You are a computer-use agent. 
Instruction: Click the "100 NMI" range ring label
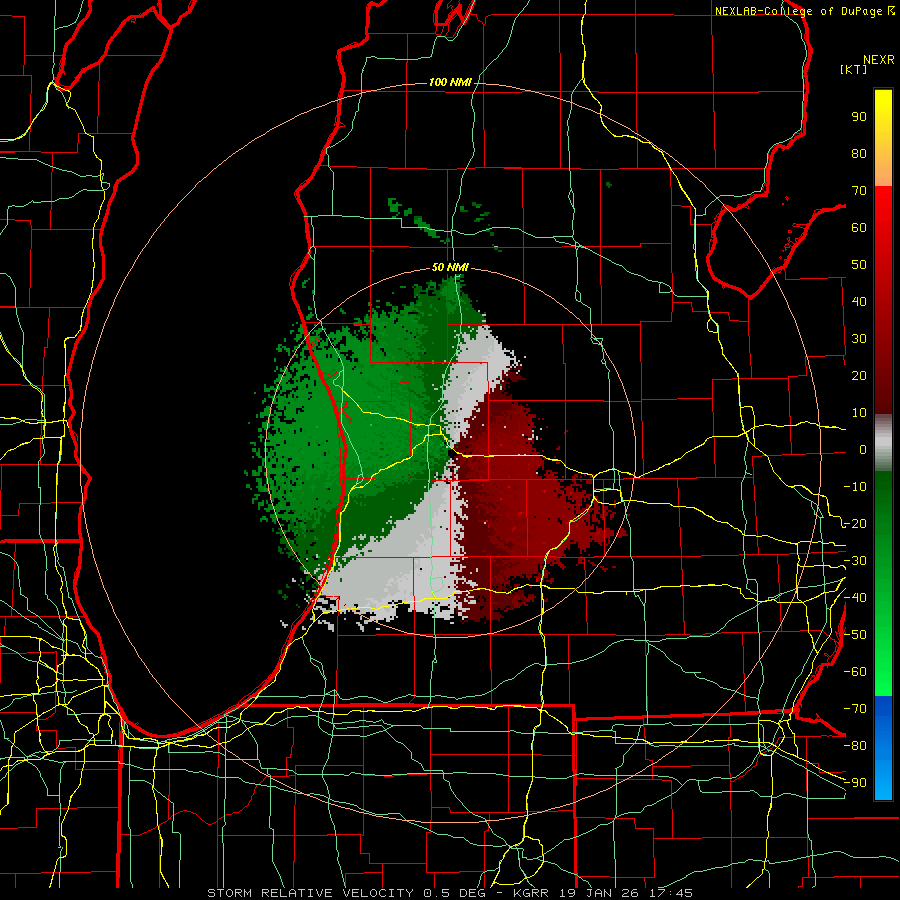pos(450,83)
